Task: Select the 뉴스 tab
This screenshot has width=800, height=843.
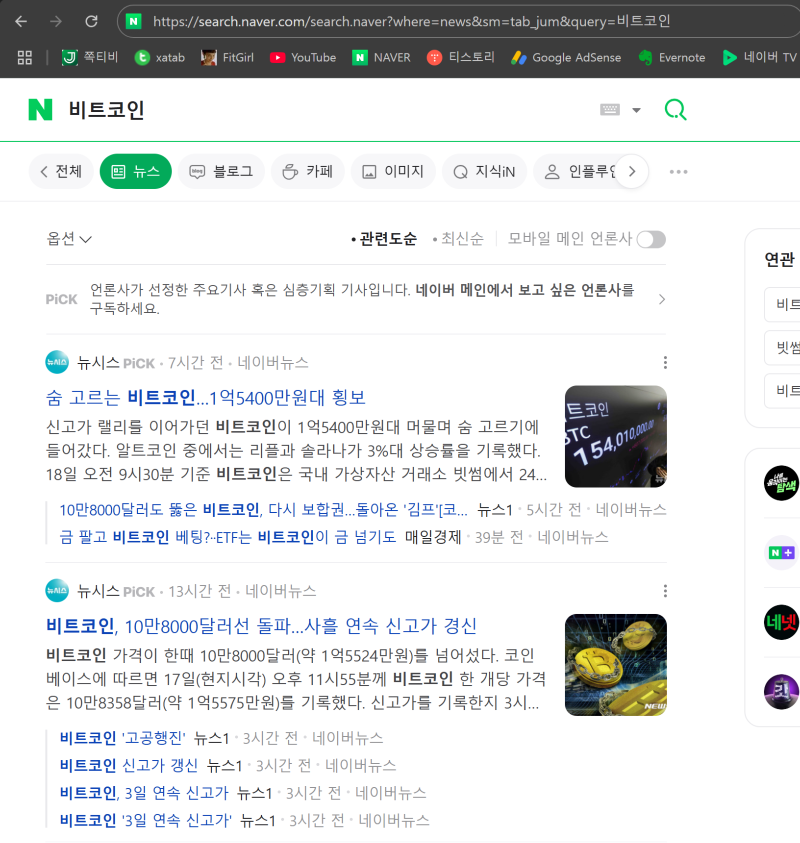Action: coord(135,172)
